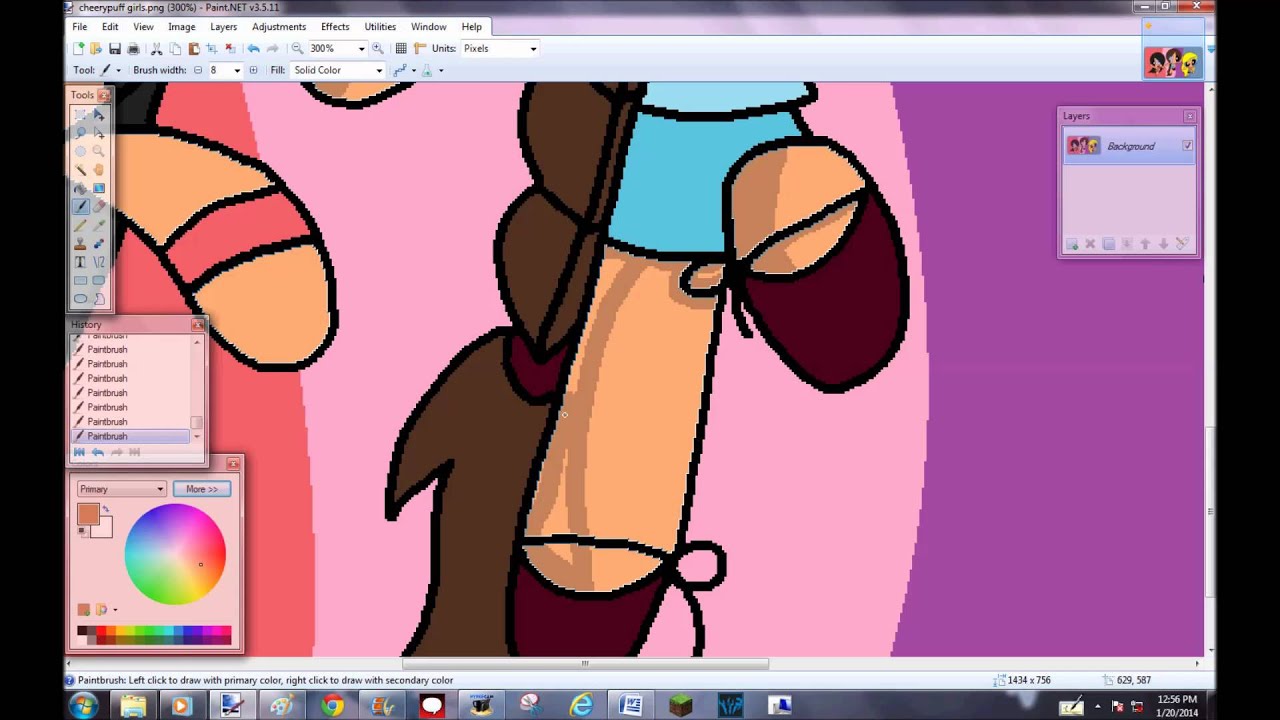The height and width of the screenshot is (720, 1280).
Task: Select the Color Picker eyedropper tool
Action: [x=99, y=225]
